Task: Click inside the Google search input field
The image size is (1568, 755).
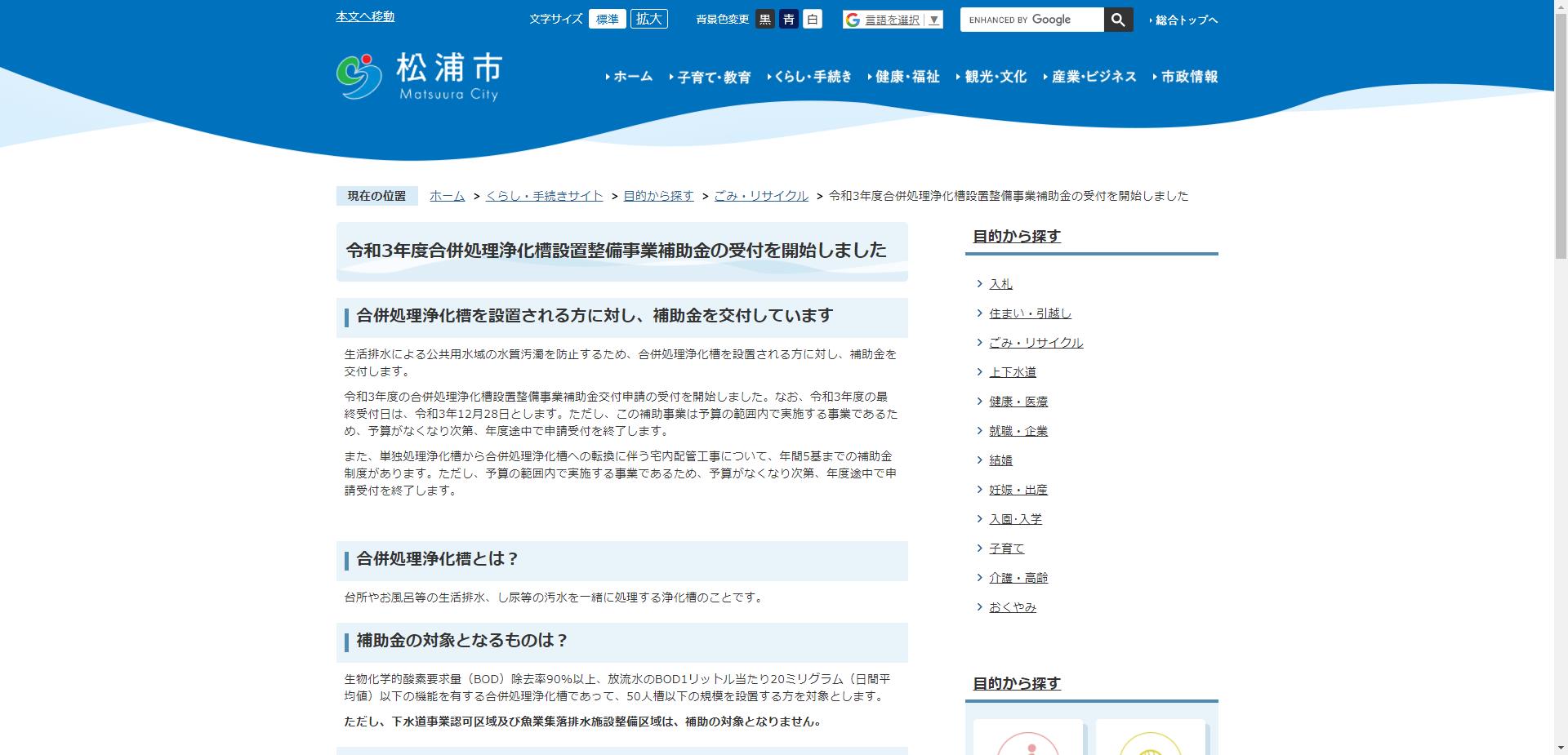Action: tap(1029, 19)
